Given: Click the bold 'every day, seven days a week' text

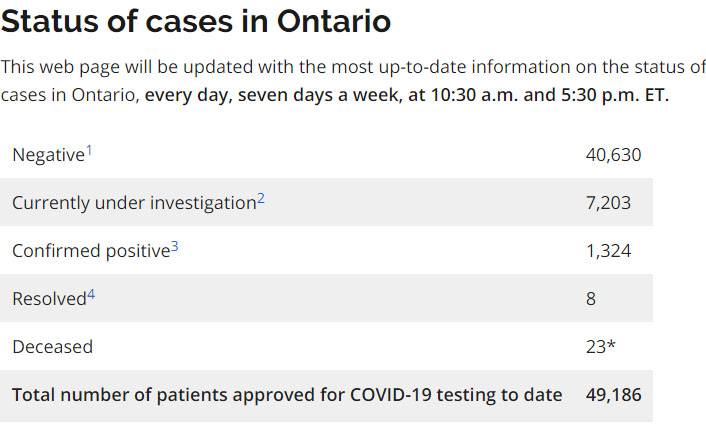Looking at the screenshot, I should click(x=263, y=95).
